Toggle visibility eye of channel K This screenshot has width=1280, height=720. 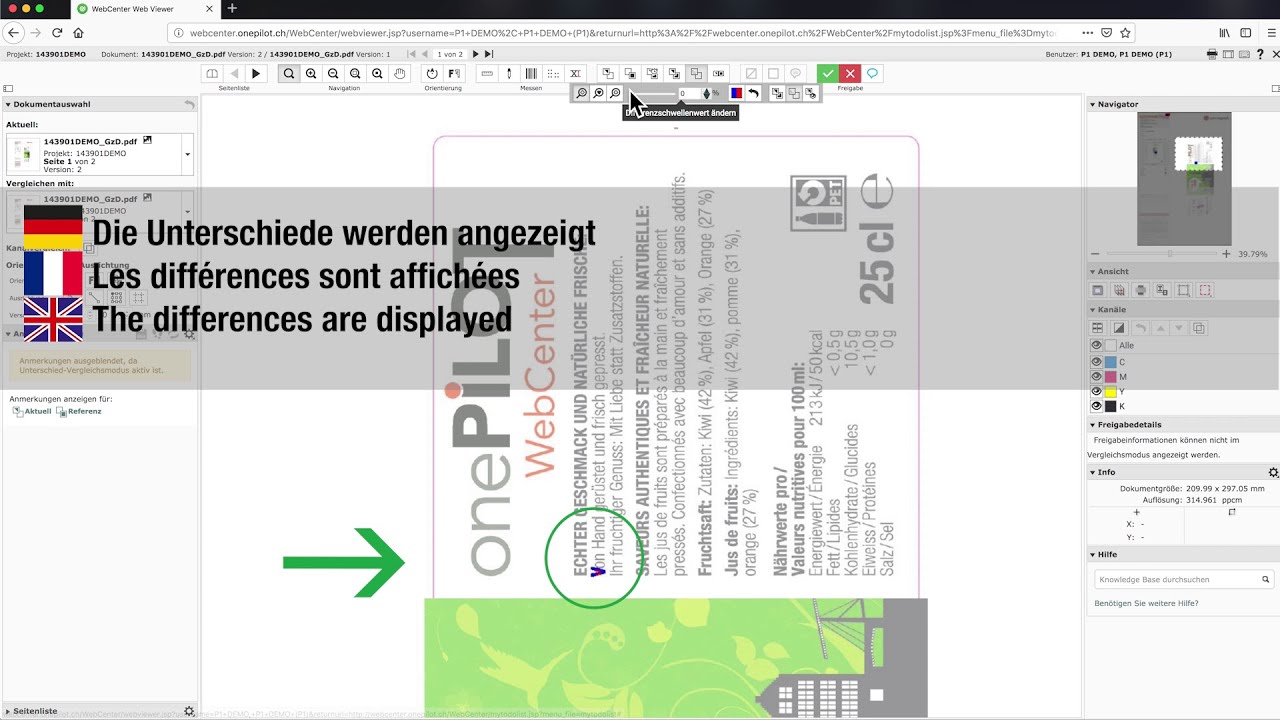[x=1096, y=407]
